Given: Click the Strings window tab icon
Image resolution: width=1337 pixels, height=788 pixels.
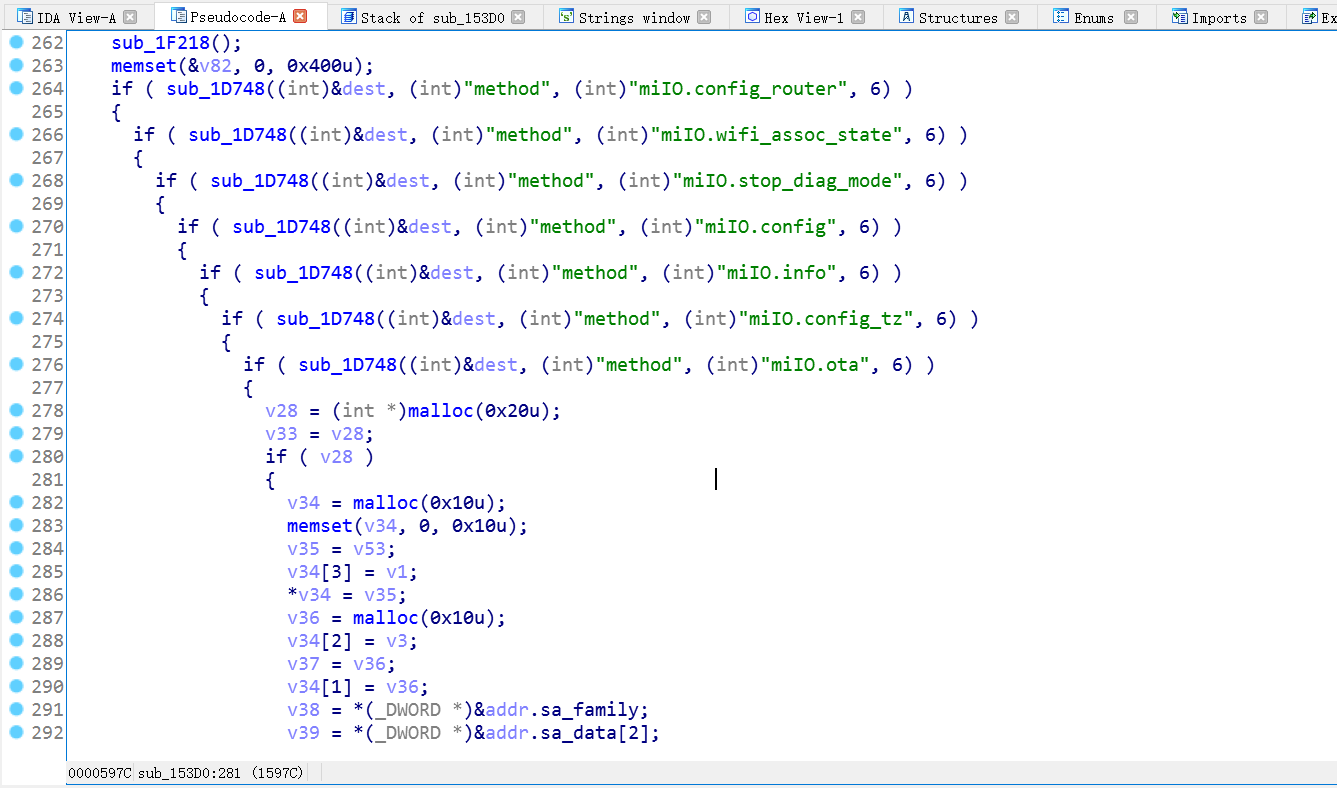Looking at the screenshot, I should (567, 17).
